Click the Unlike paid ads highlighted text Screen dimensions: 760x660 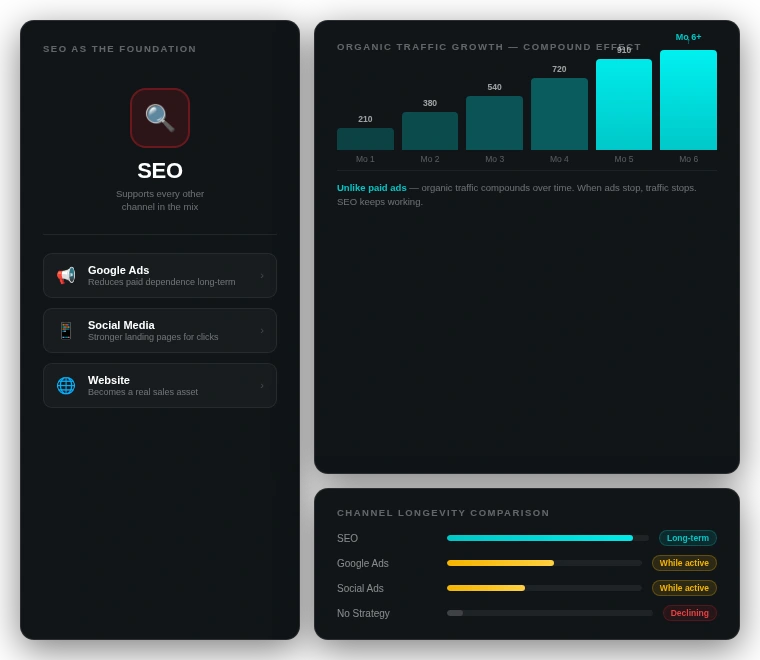[x=372, y=188]
